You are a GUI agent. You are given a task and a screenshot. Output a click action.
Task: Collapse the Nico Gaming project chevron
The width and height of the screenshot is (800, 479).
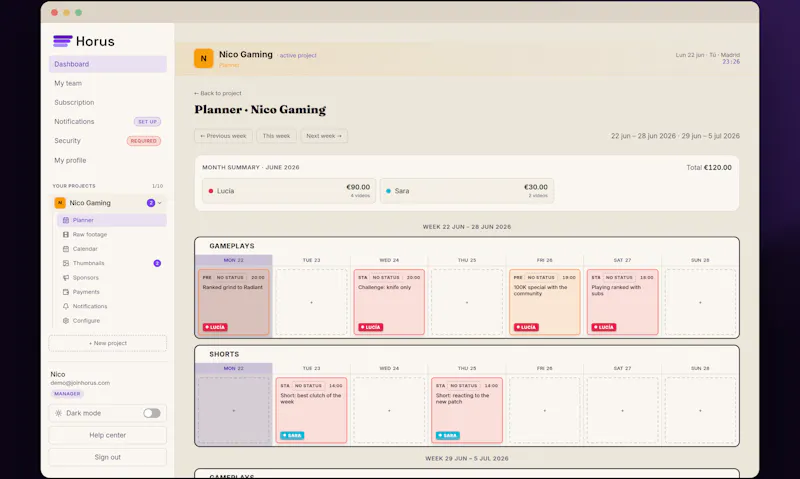(160, 203)
